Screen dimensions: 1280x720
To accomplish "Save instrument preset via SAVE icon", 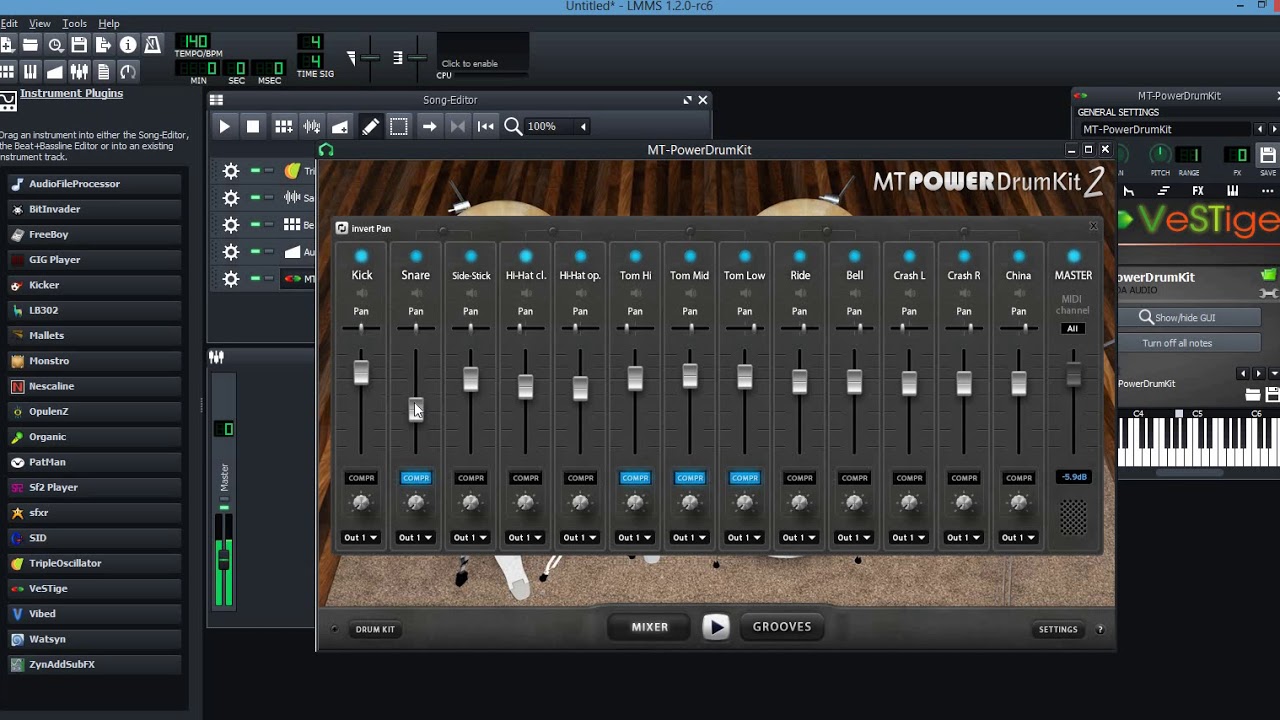I will (x=1268, y=155).
